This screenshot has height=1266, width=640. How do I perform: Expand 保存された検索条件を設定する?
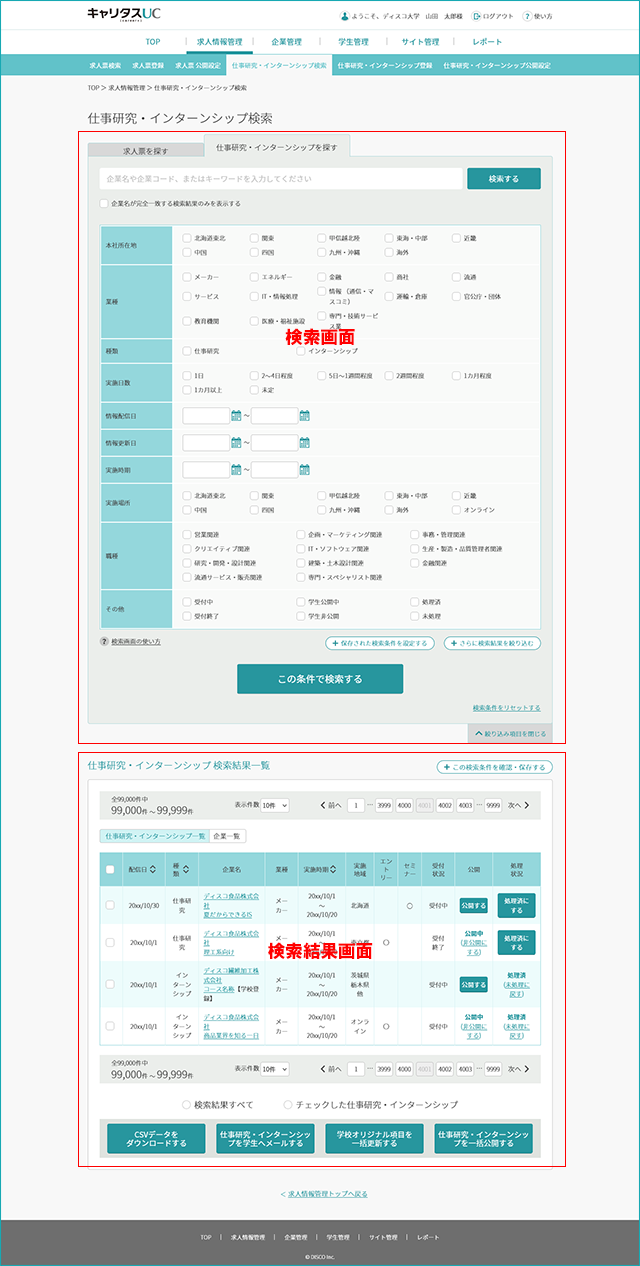(x=382, y=643)
